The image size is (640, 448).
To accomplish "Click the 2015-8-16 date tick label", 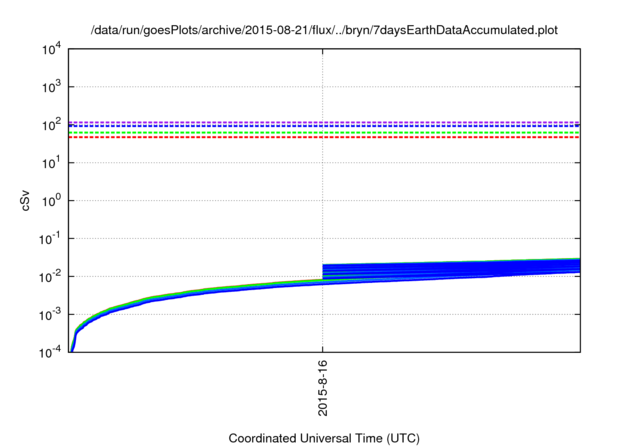I will click(322, 388).
